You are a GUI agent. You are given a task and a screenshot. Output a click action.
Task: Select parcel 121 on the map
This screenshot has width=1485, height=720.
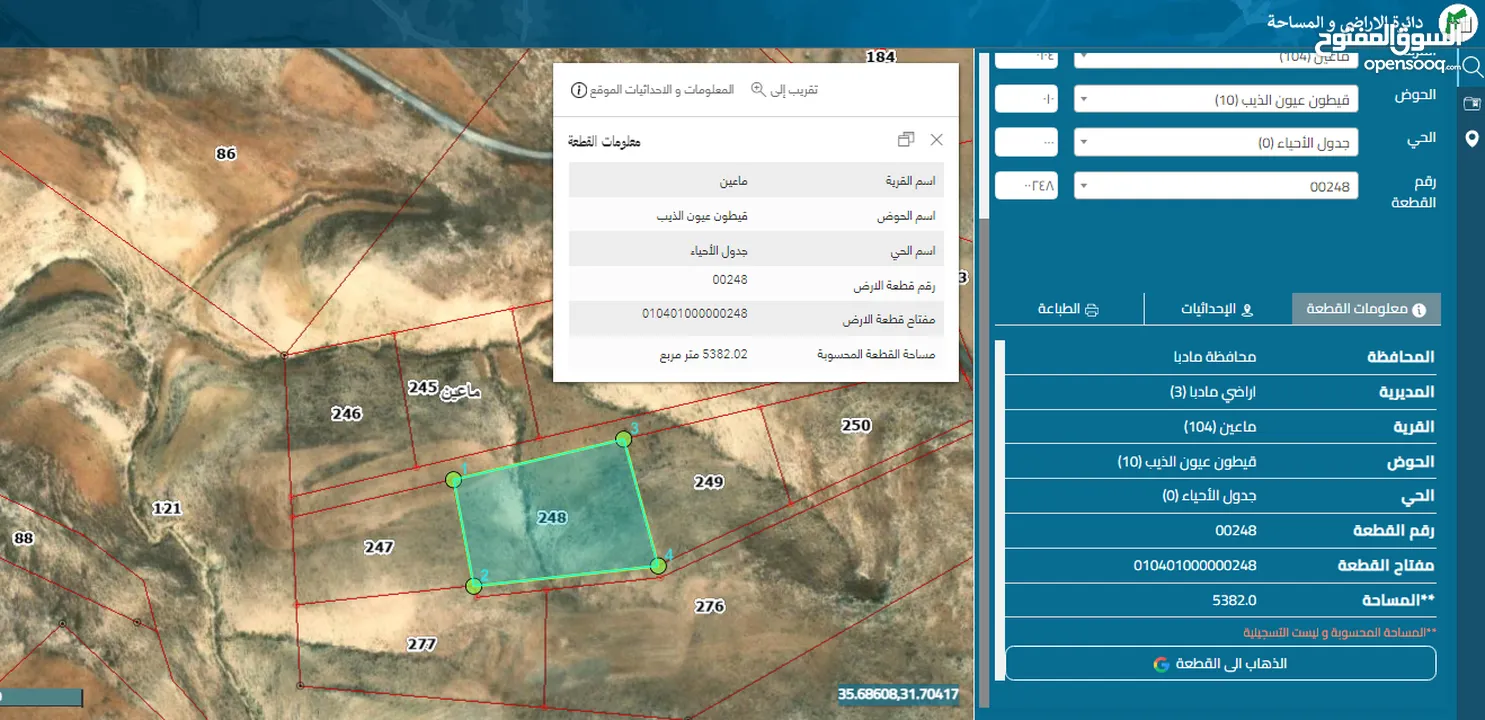[167, 508]
